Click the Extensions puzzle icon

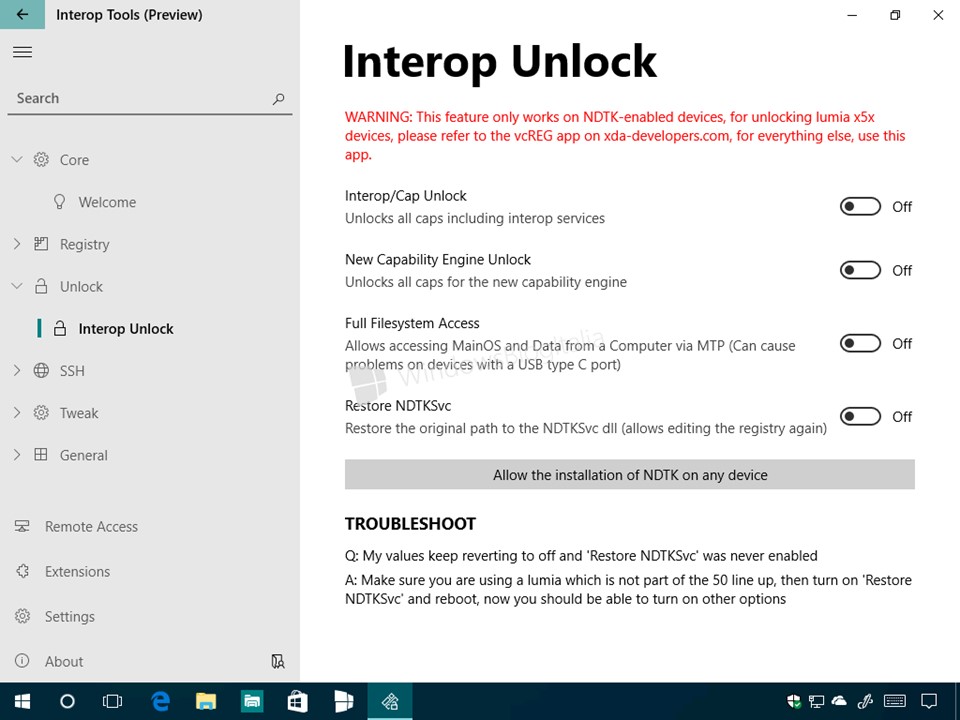23,571
